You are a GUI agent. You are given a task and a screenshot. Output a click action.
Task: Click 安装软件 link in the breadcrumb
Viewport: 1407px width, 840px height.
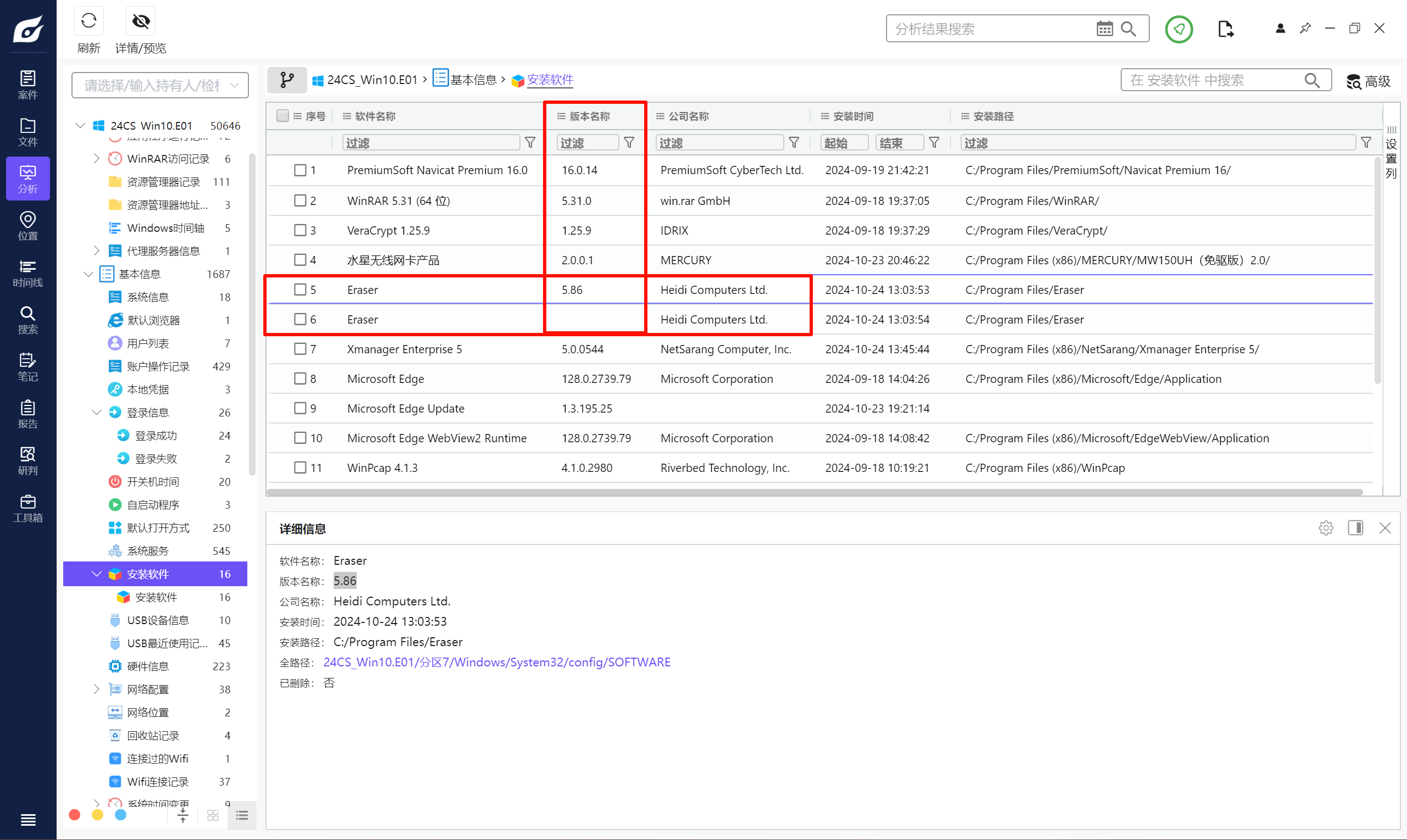(x=550, y=80)
